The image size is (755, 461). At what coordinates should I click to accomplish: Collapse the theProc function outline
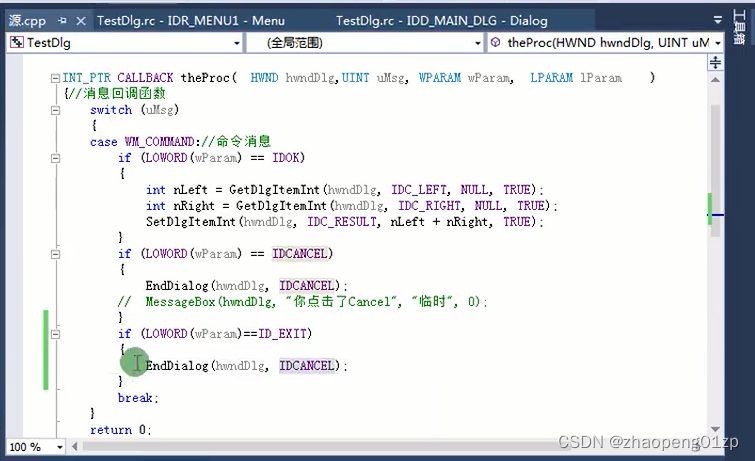click(x=55, y=78)
